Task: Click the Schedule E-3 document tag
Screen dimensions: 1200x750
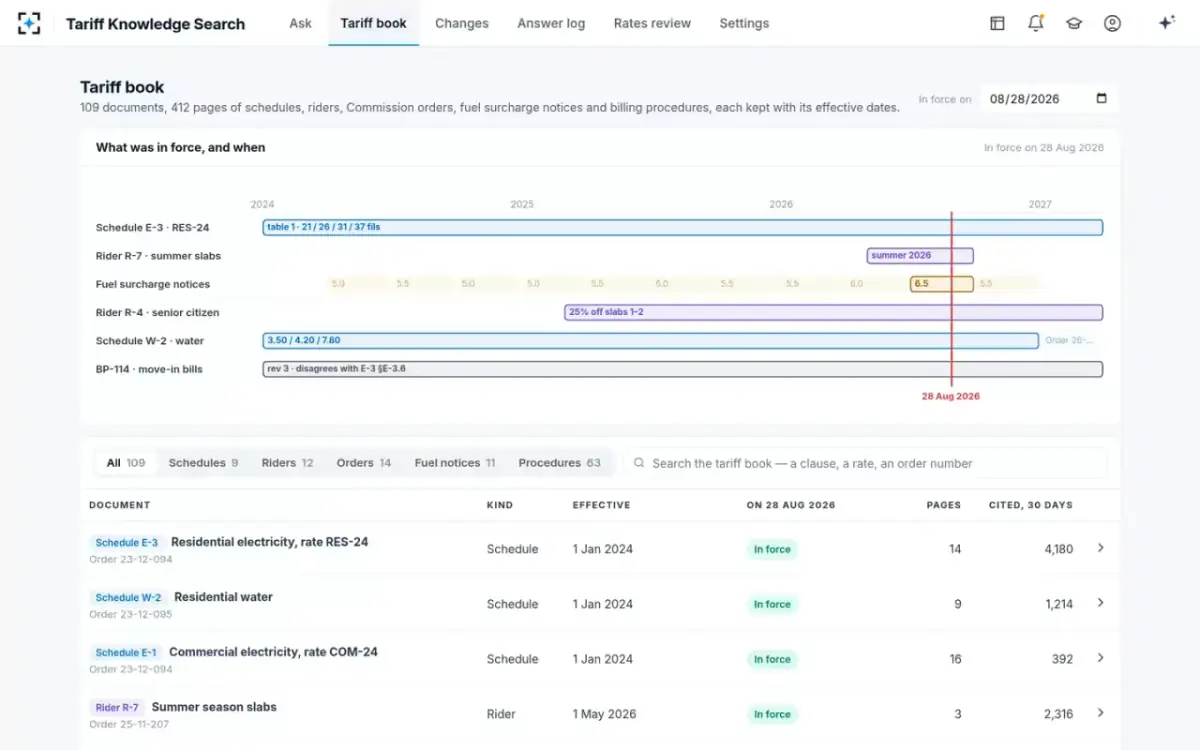Action: tap(126, 543)
